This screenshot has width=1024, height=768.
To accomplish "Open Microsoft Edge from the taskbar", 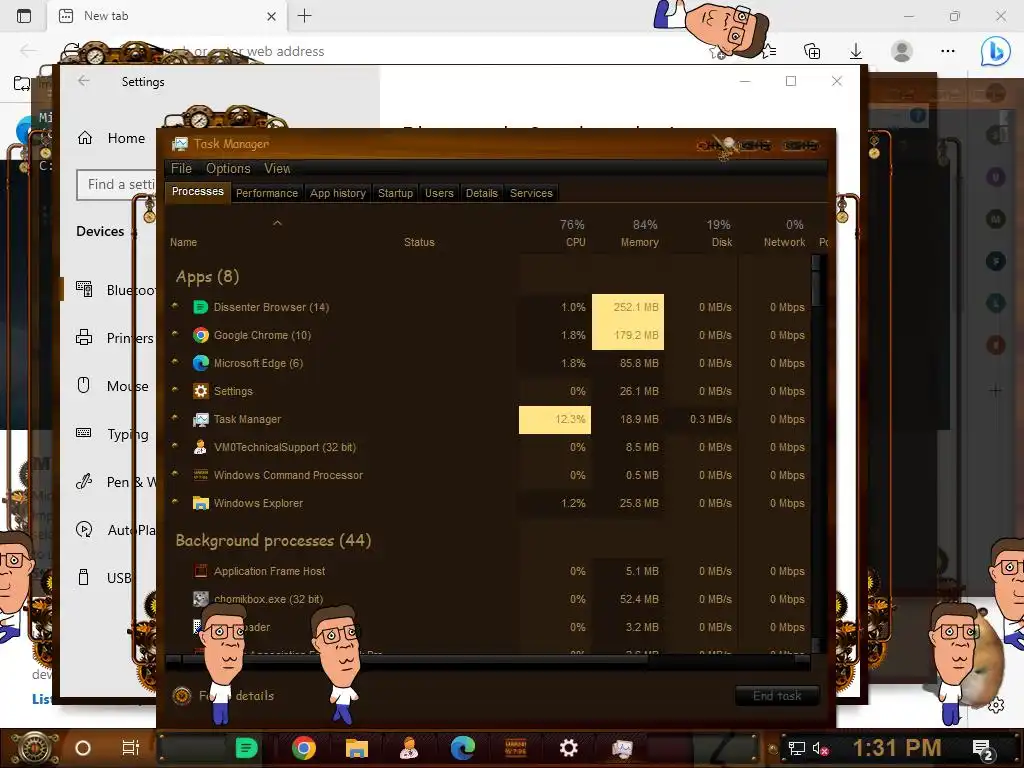I will tap(462, 748).
